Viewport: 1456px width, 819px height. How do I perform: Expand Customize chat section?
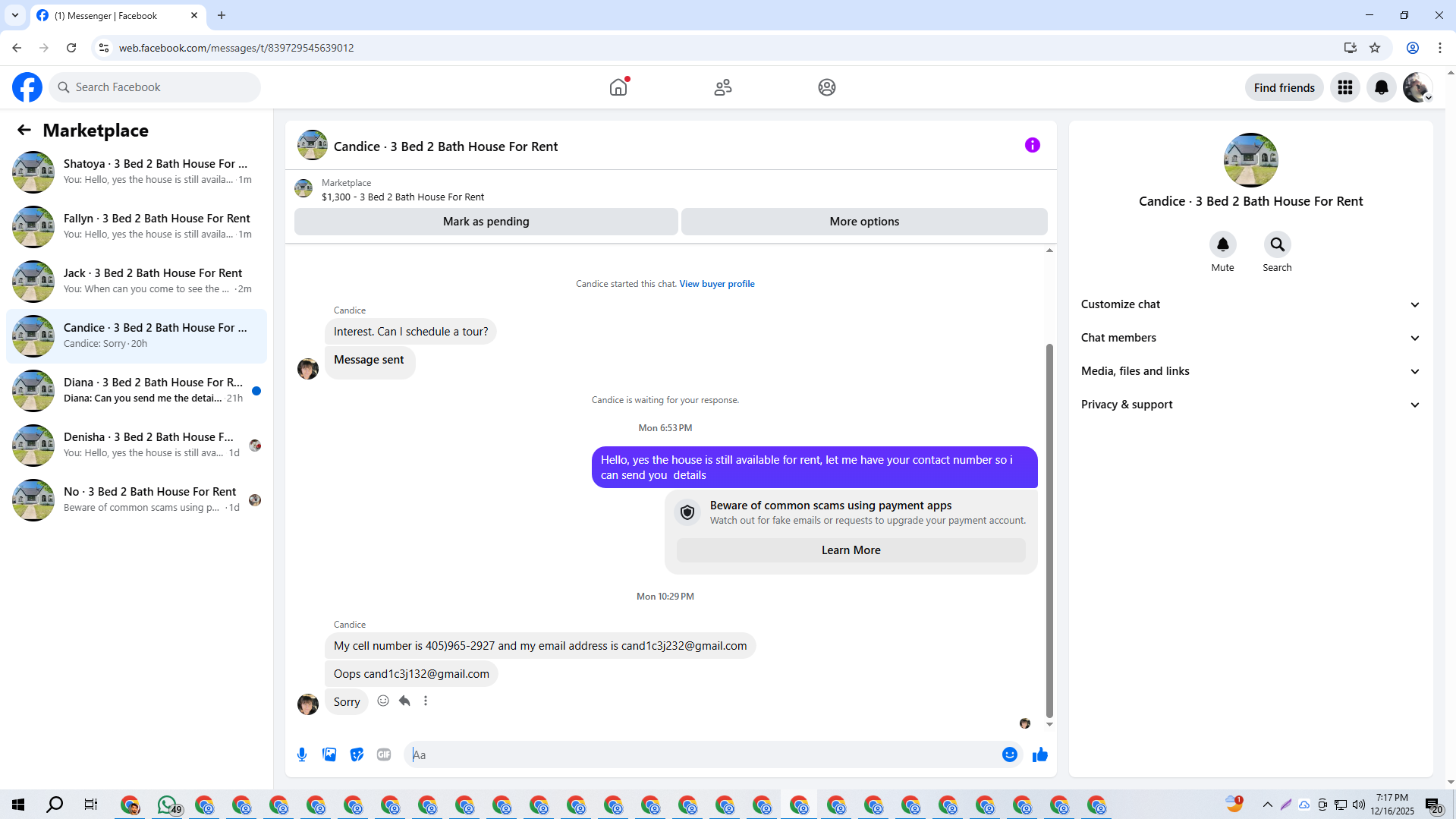point(1250,304)
